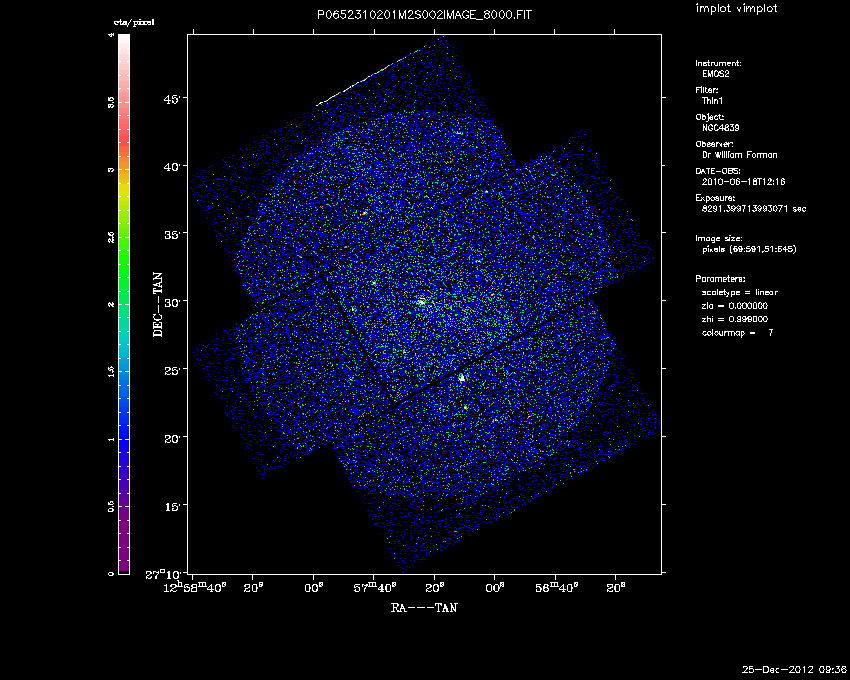
Task: Click the bright white source near DEC 25'
Action: 462,378
